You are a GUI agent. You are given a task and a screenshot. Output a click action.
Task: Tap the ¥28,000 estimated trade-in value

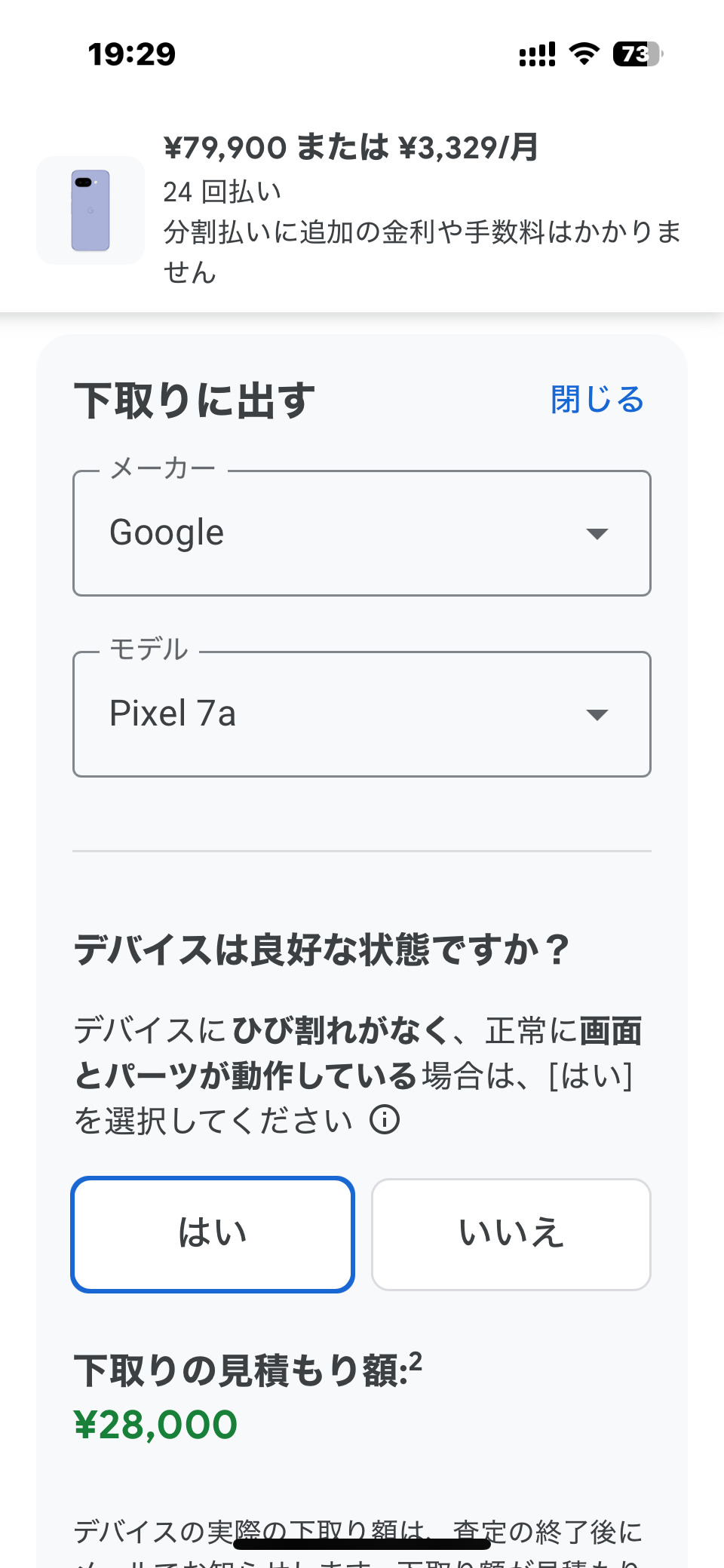(x=156, y=1425)
